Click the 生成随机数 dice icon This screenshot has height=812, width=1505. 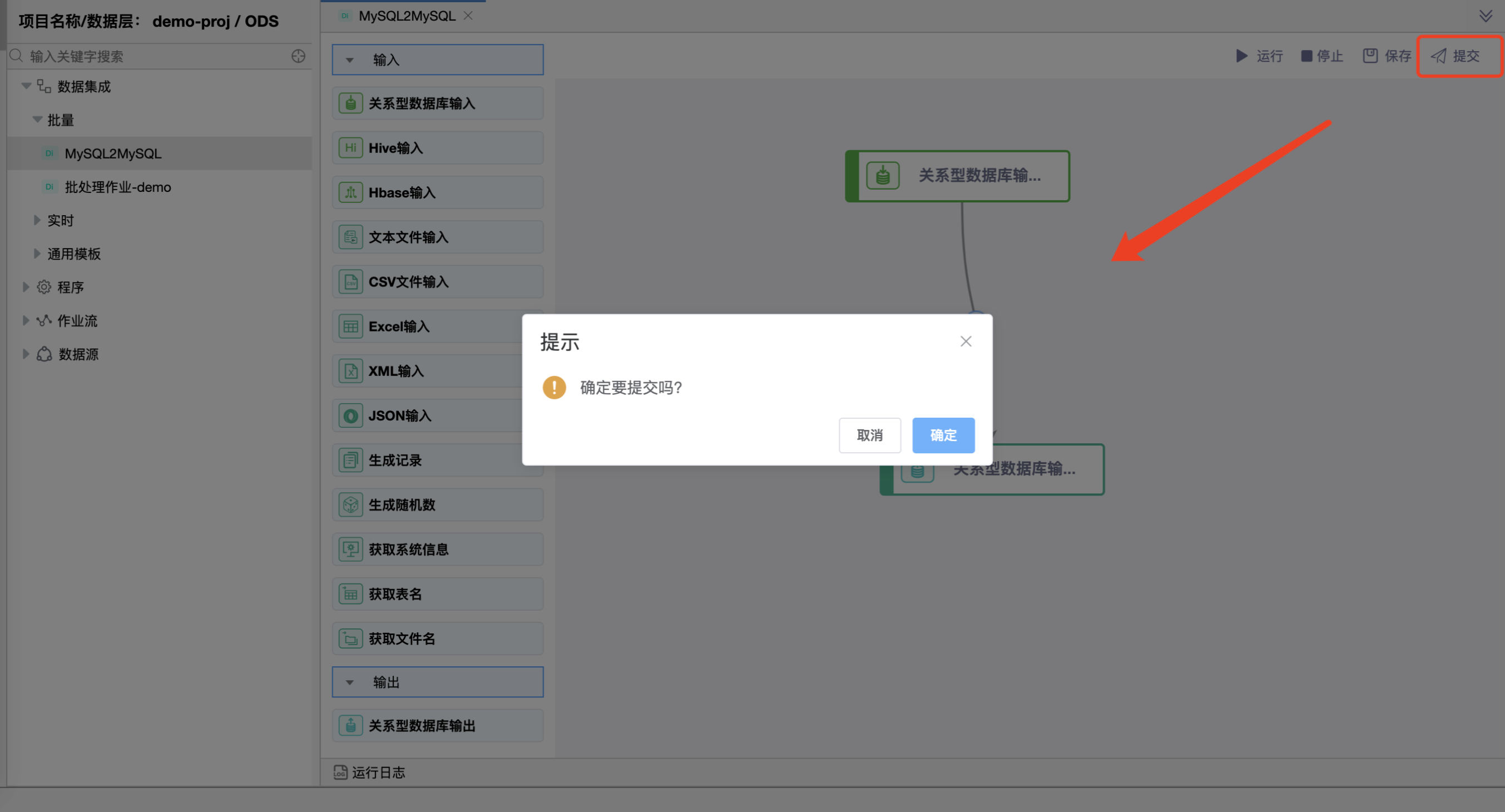(x=350, y=505)
